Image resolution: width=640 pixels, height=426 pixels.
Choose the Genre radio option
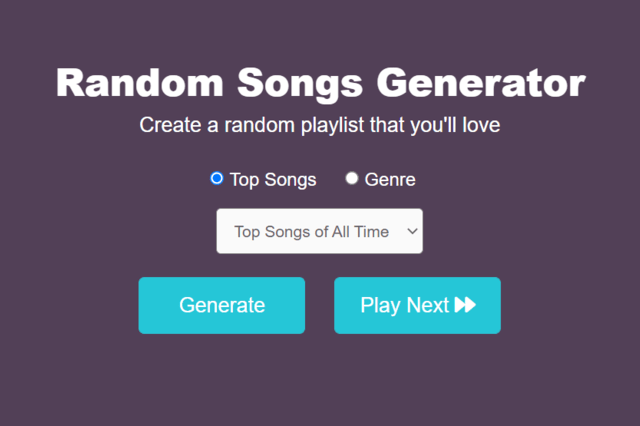[352, 179]
